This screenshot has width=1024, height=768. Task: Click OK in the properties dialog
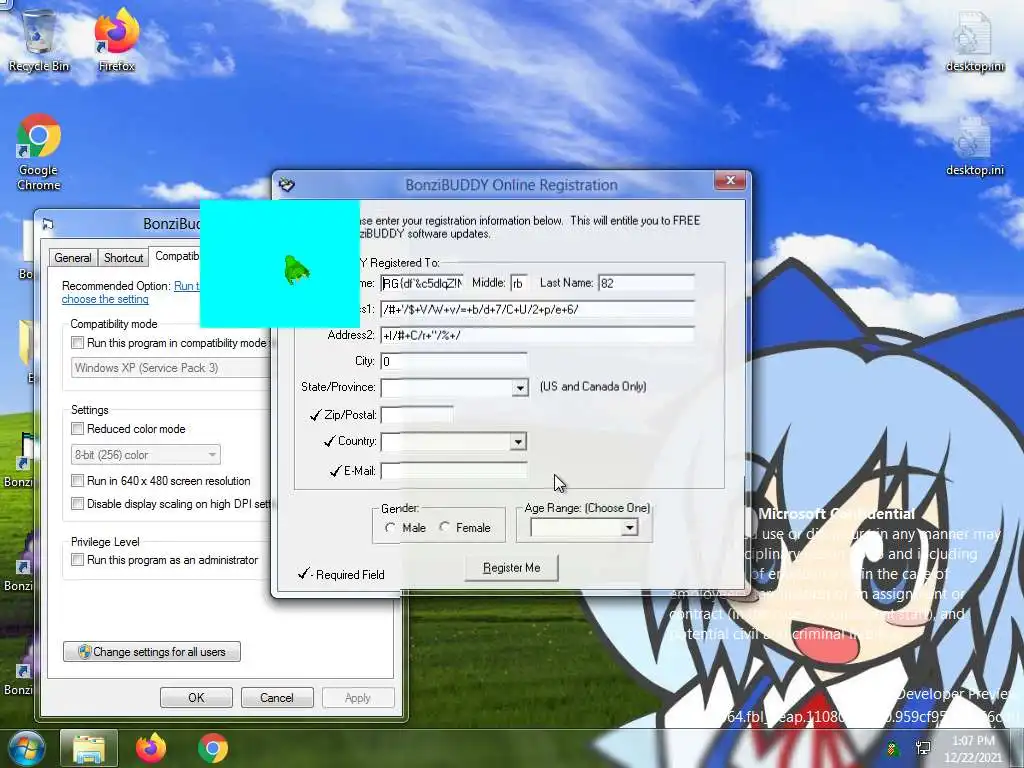click(x=196, y=697)
